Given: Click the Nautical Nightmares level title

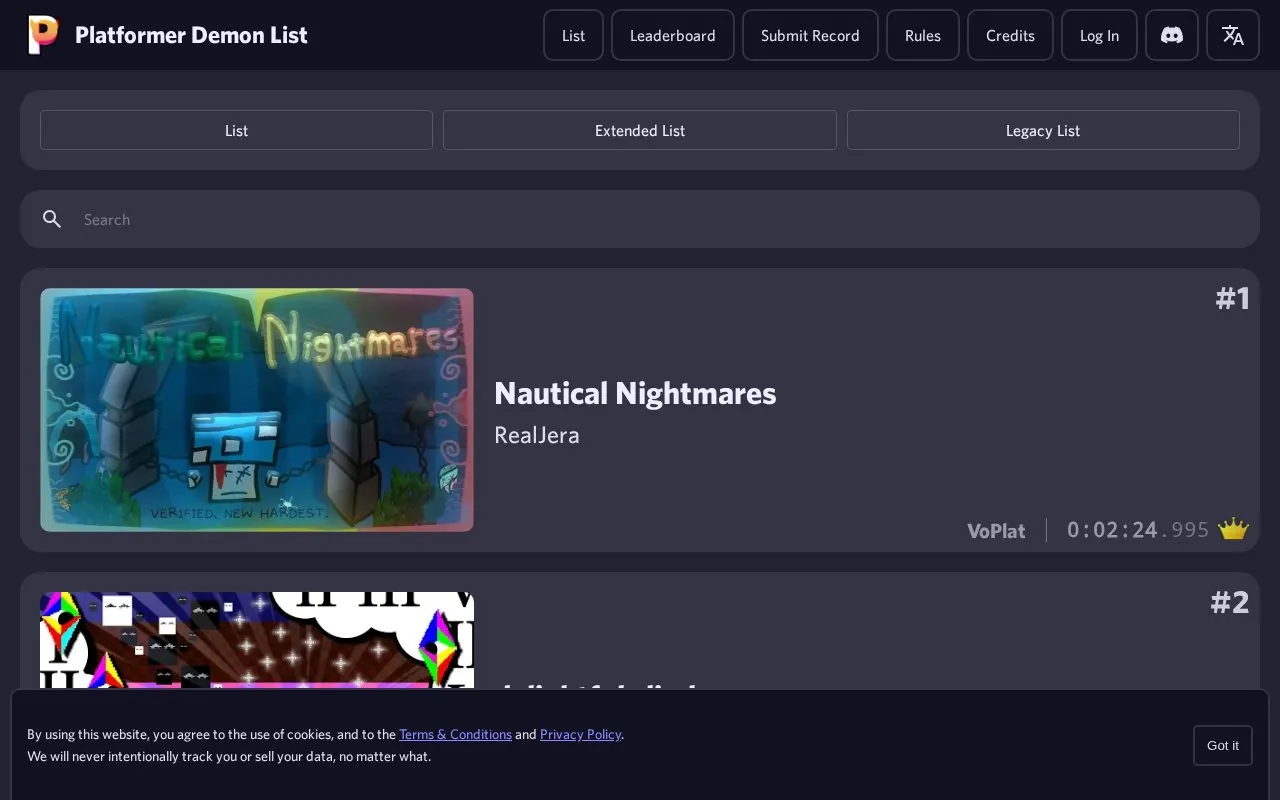Looking at the screenshot, I should coord(635,393).
